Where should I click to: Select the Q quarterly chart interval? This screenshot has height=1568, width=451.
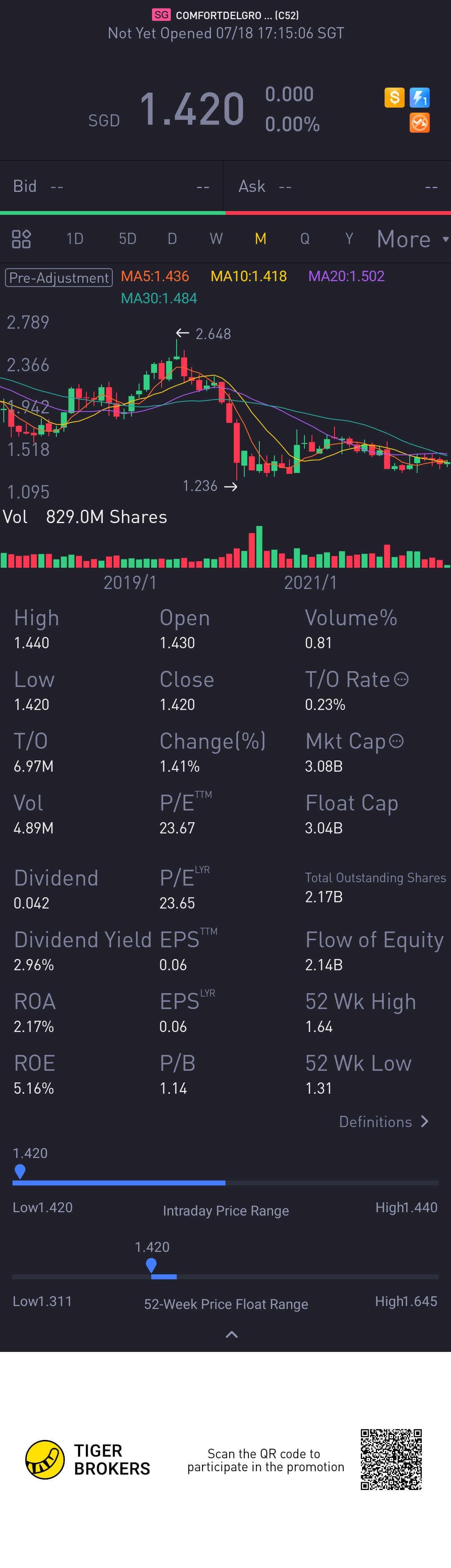(305, 239)
